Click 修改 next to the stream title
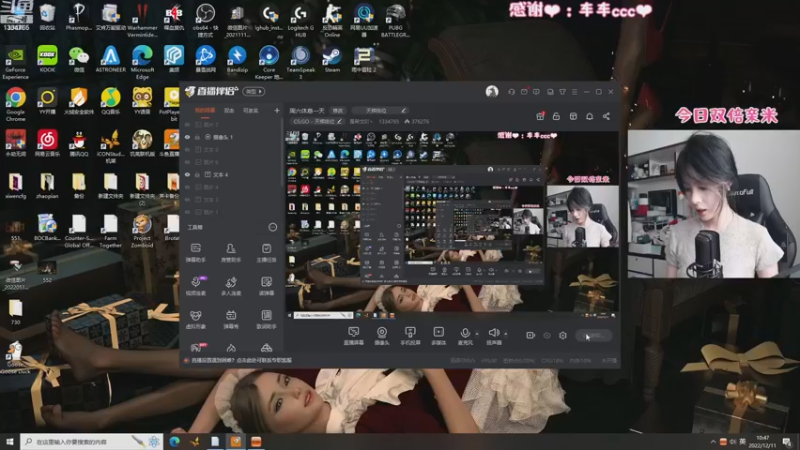800x450 pixels. [338, 110]
